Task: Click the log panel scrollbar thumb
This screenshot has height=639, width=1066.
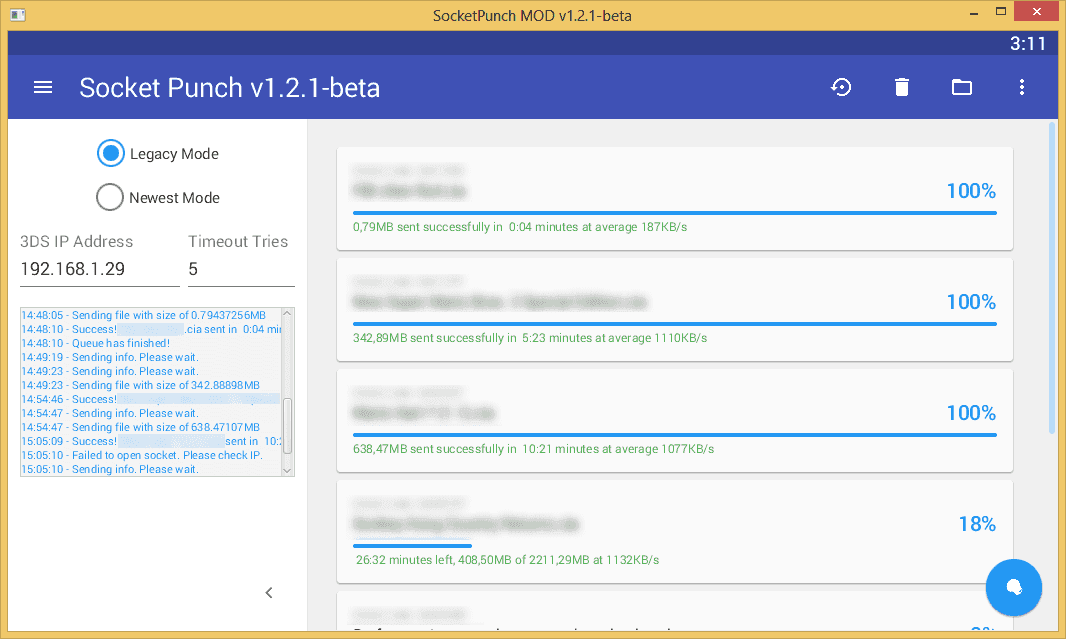Action: (287, 426)
